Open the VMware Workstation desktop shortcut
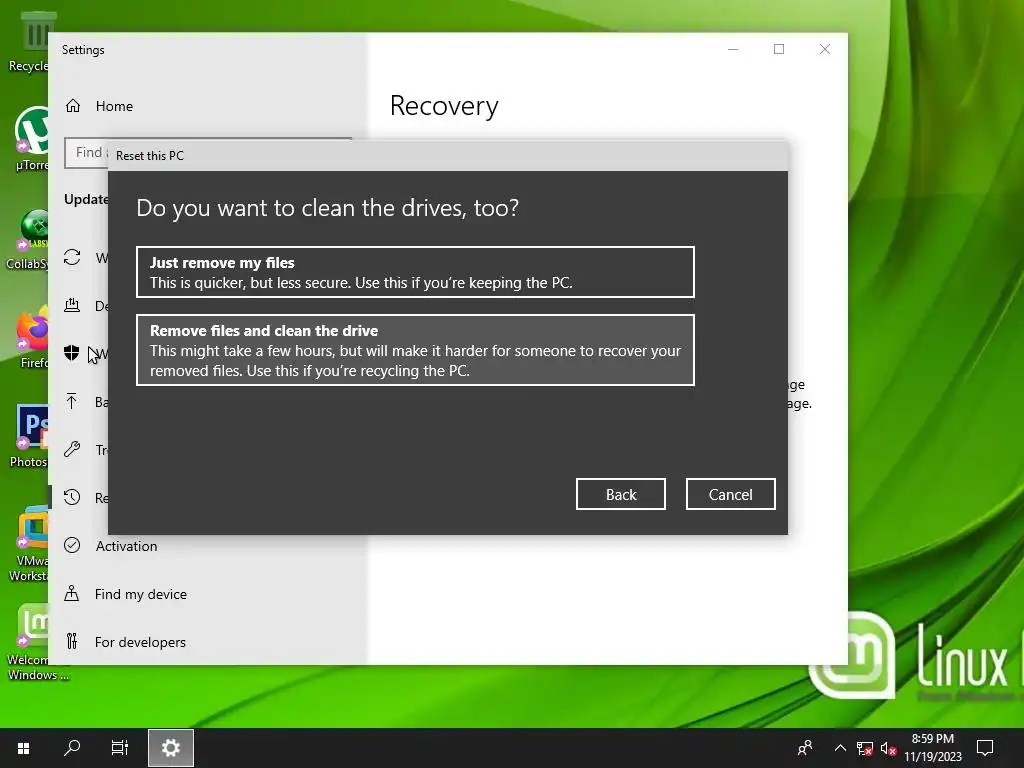The image size is (1024, 768). (29, 543)
